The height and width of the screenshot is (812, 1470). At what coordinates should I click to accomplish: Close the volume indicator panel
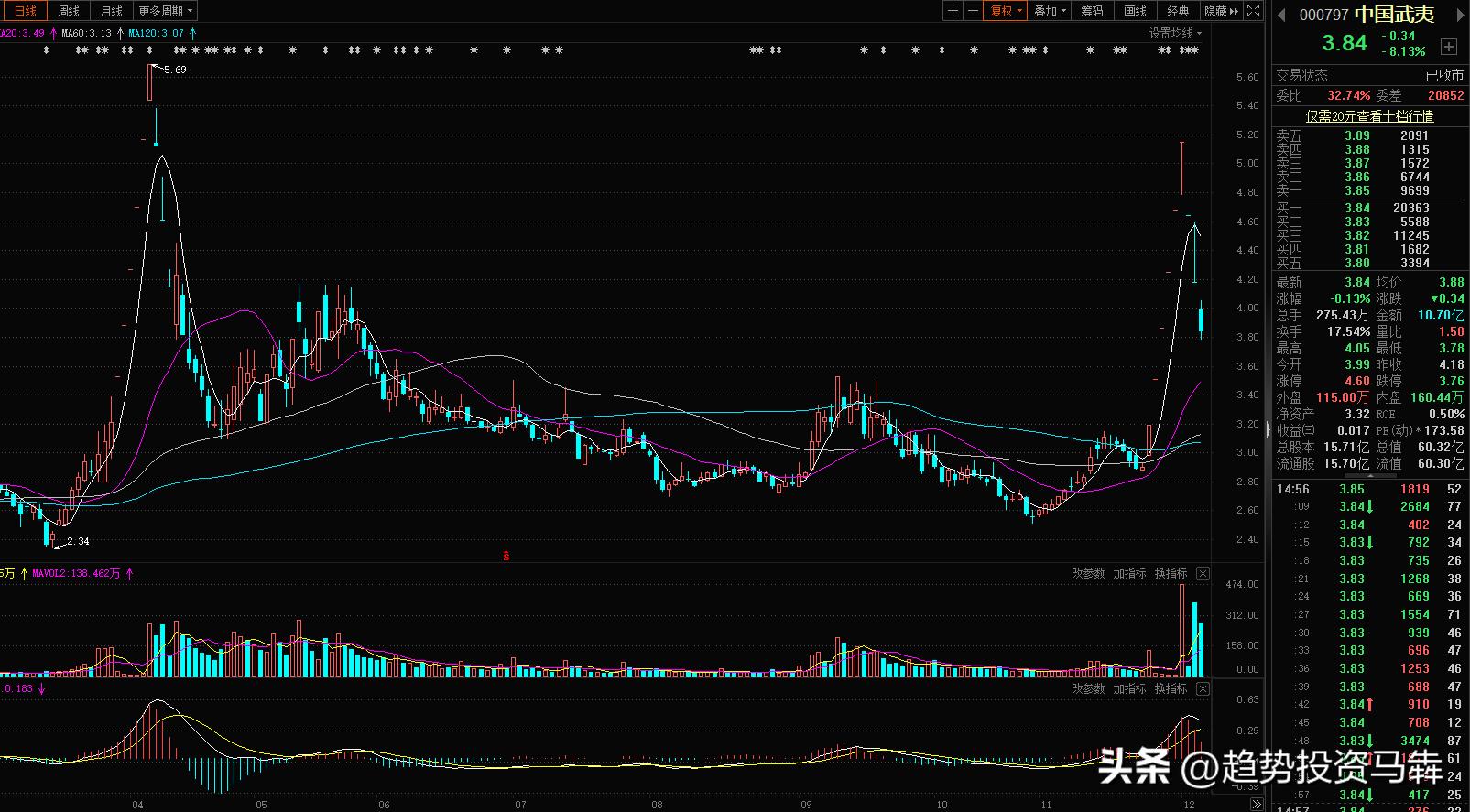click(x=1203, y=574)
